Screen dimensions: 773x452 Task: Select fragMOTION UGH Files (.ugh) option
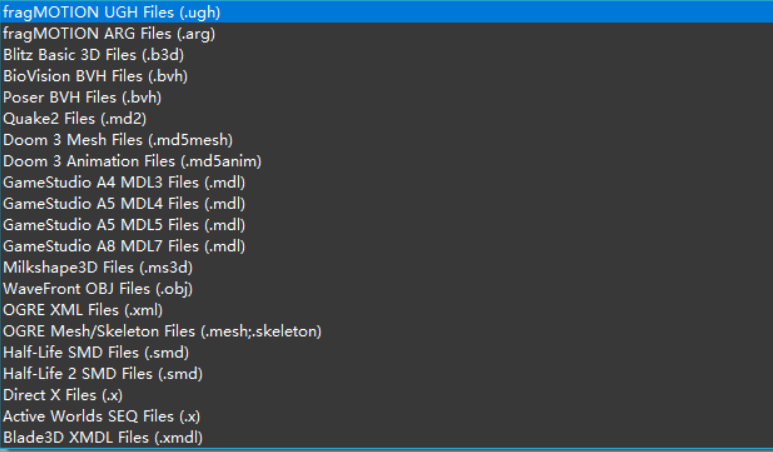point(386,12)
